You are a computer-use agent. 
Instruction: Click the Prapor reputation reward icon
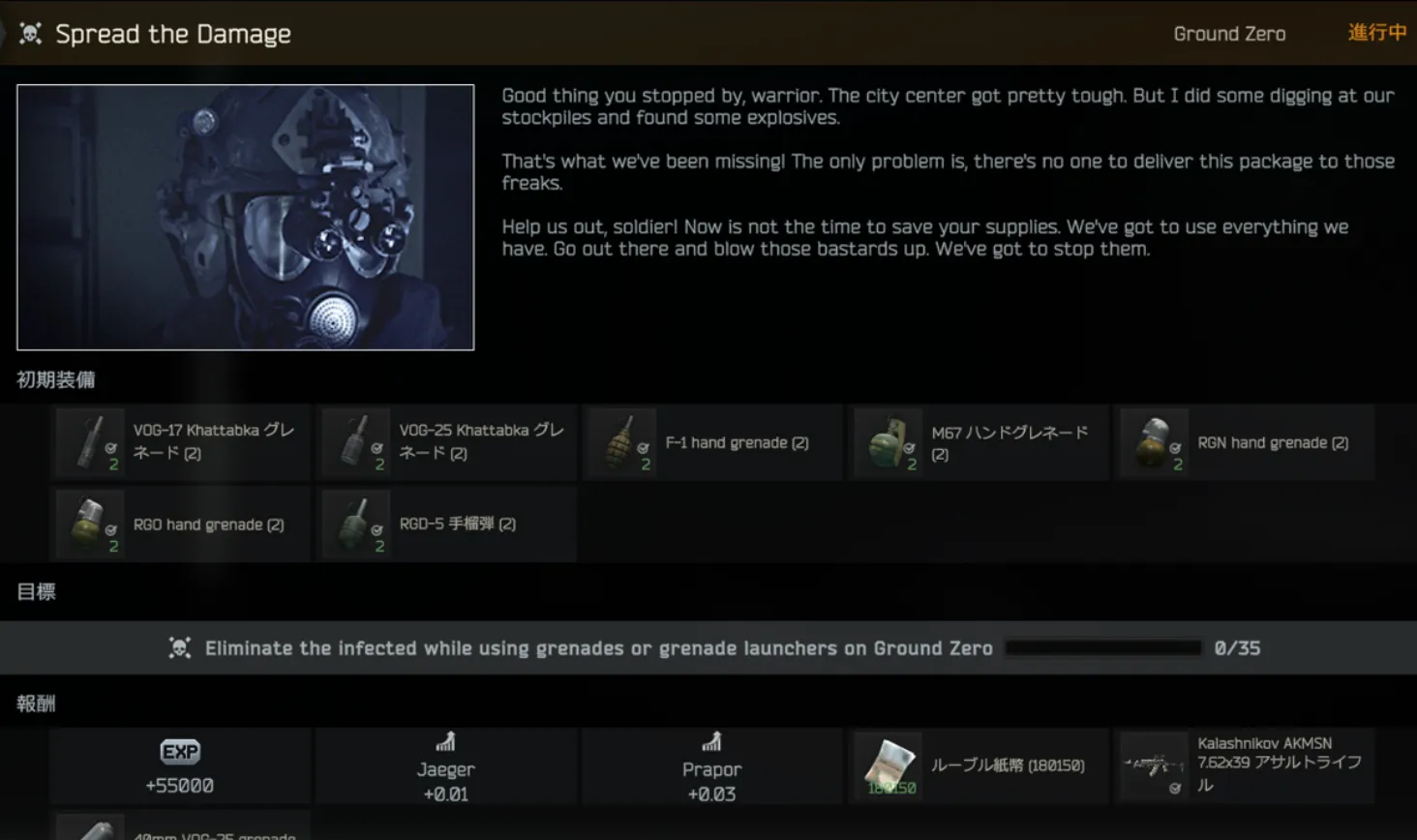711,742
